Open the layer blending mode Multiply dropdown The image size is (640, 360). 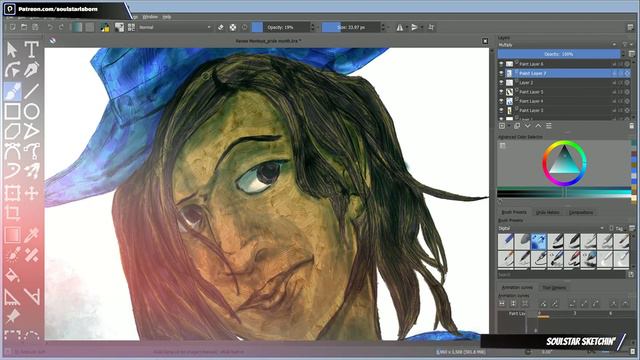[558, 44]
